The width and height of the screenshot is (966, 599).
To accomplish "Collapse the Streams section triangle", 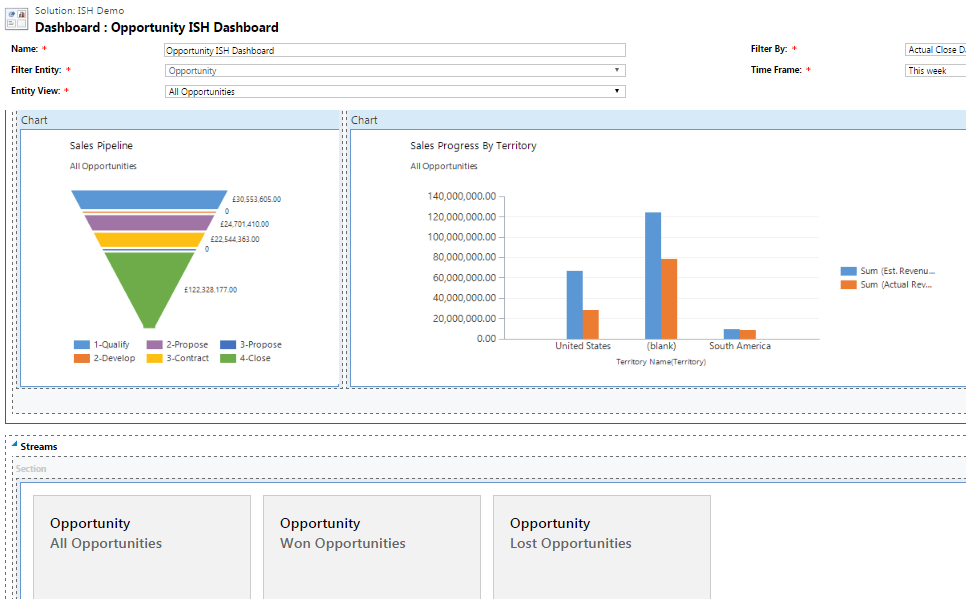I will 14,444.
